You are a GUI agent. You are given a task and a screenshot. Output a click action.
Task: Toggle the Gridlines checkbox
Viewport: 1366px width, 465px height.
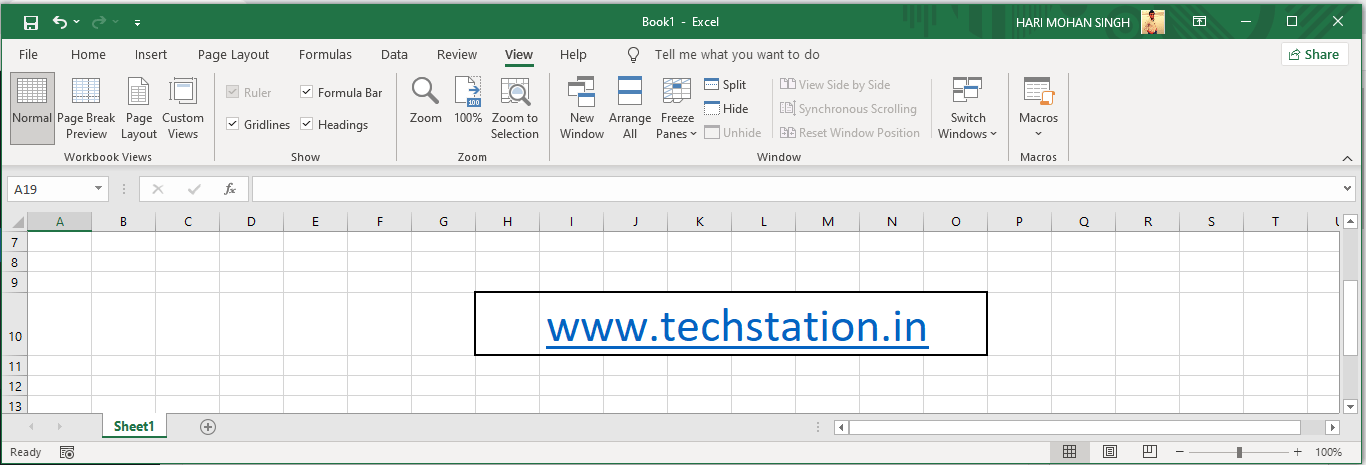coord(233,125)
